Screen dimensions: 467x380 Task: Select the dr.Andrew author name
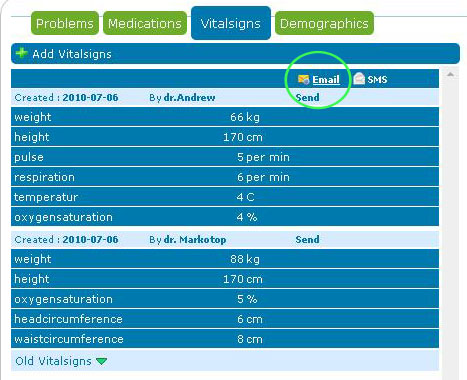189,97
